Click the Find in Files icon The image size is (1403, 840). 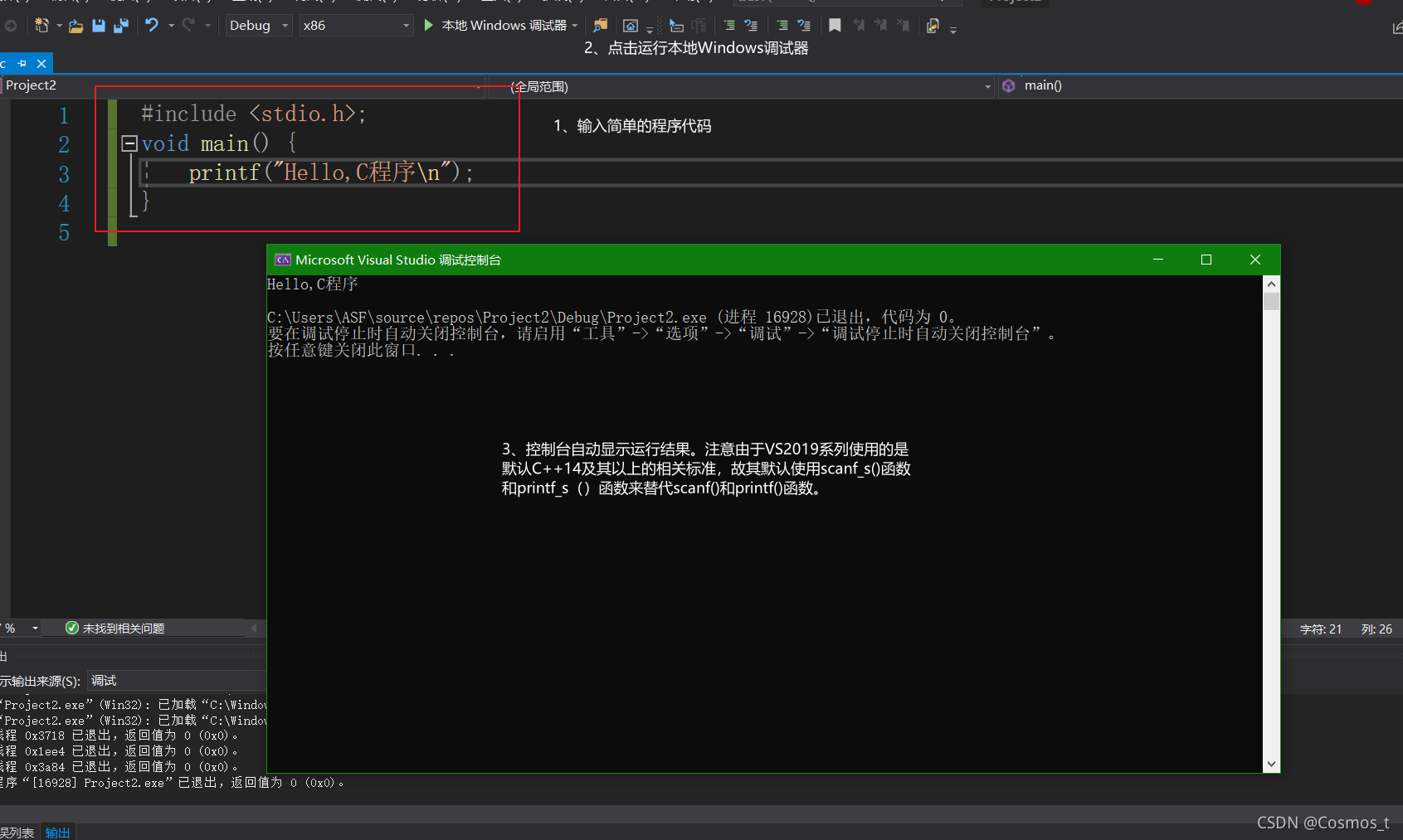click(600, 26)
